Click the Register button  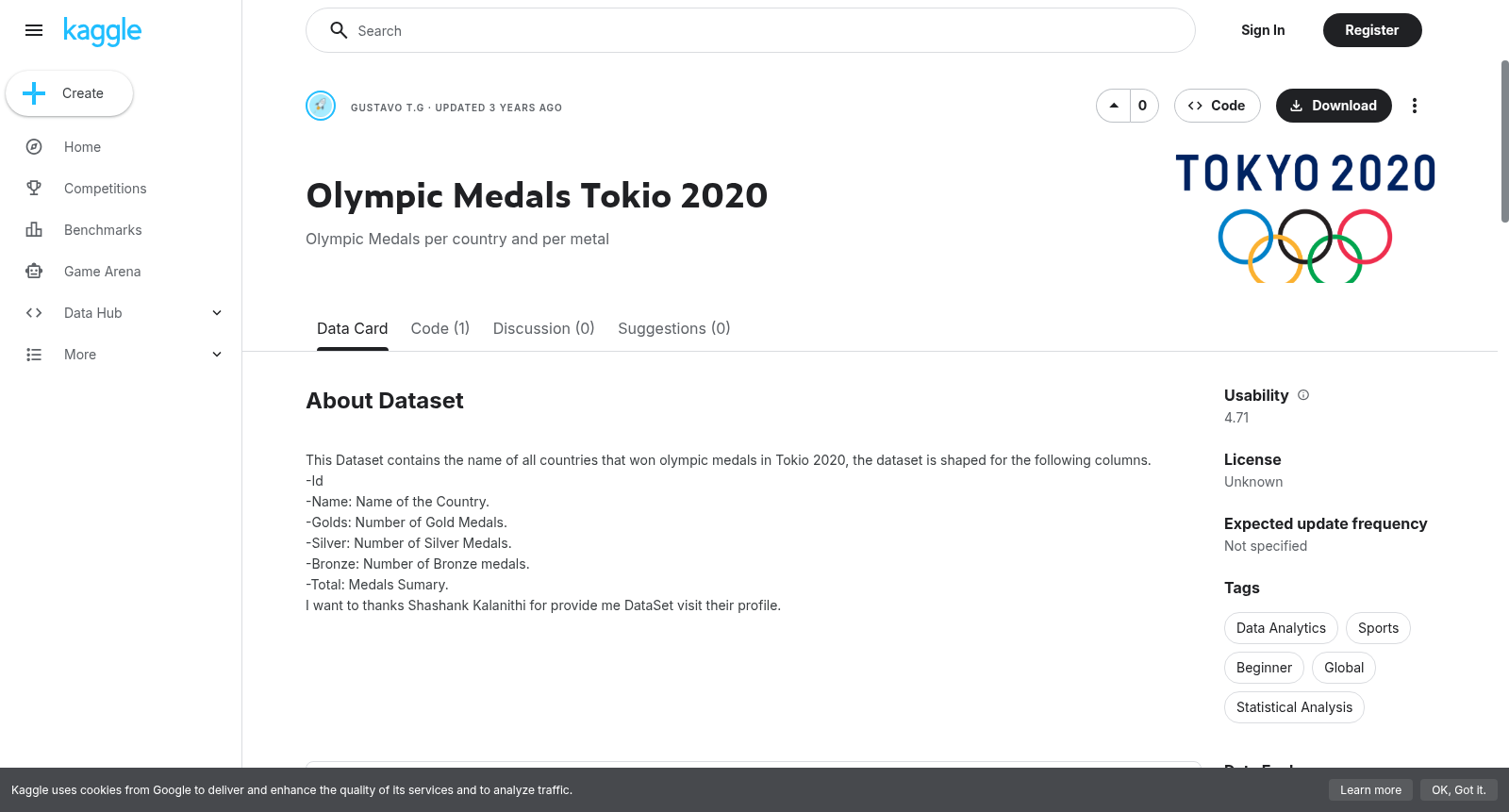pos(1372,30)
